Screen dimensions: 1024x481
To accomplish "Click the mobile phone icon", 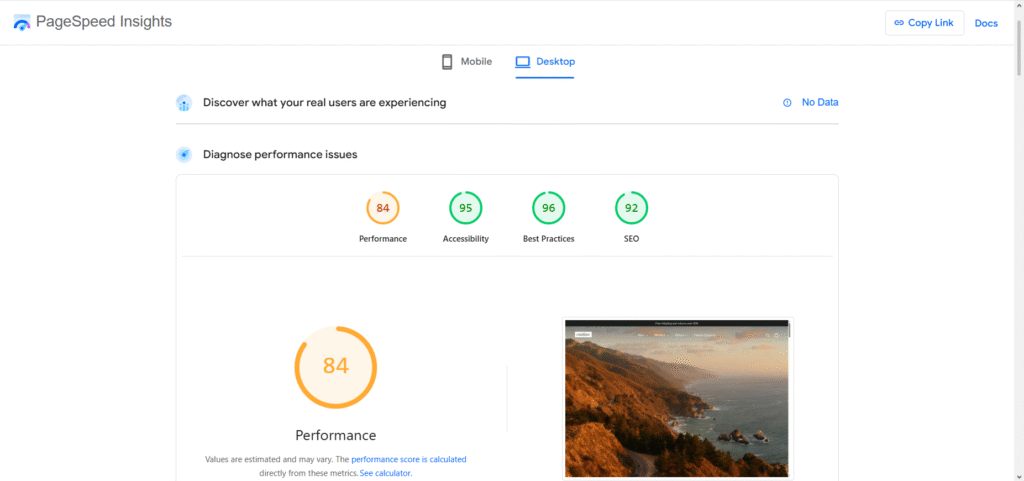I will tap(447, 62).
